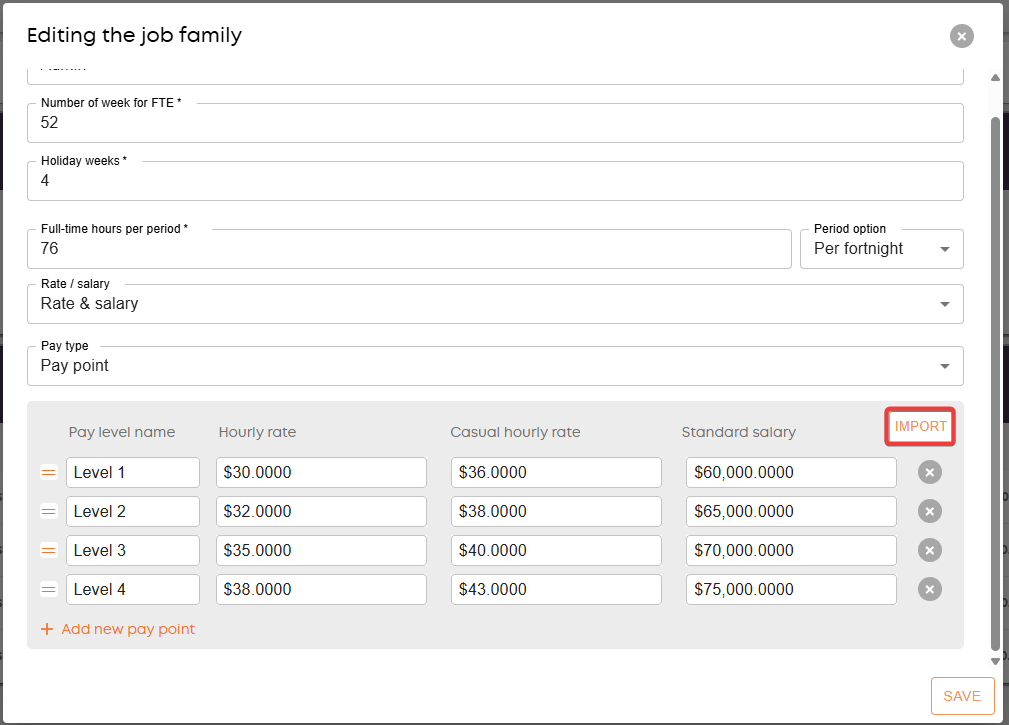
Task: Click the IMPORT button
Action: 920,427
